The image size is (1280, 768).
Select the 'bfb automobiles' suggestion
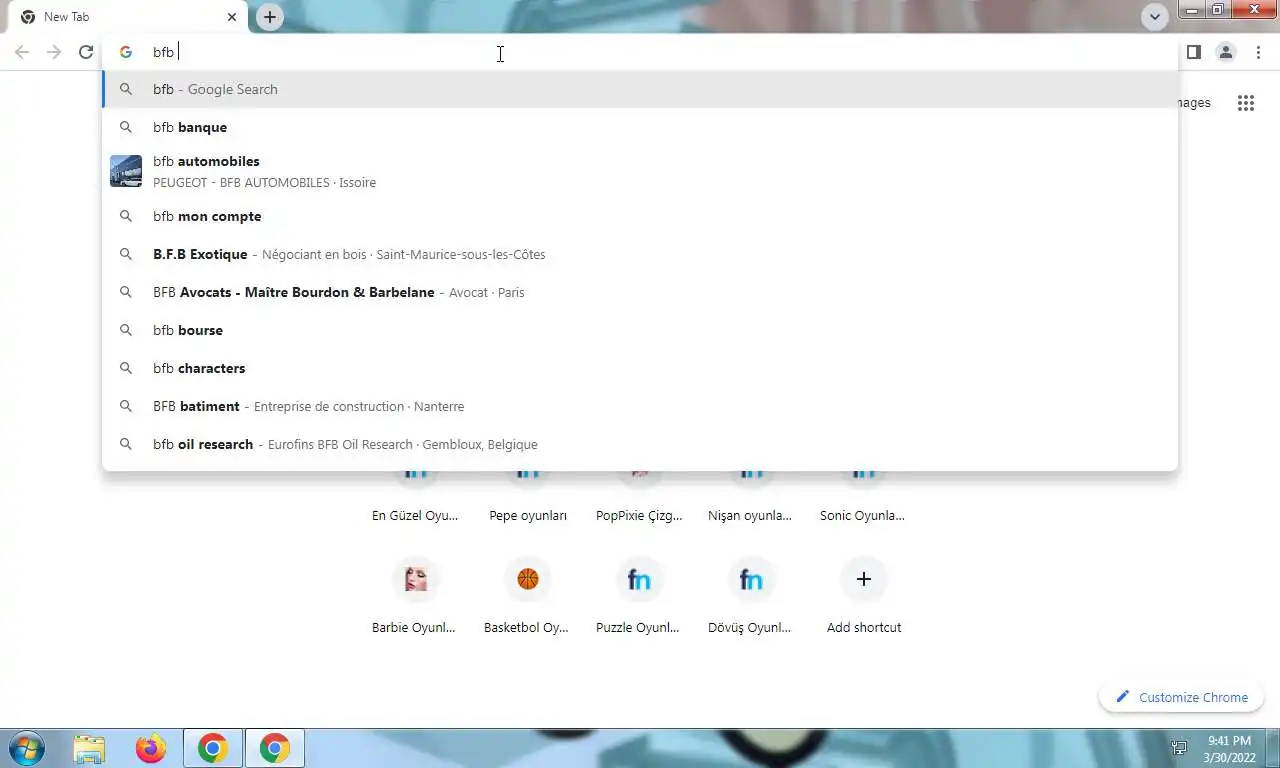[640, 171]
